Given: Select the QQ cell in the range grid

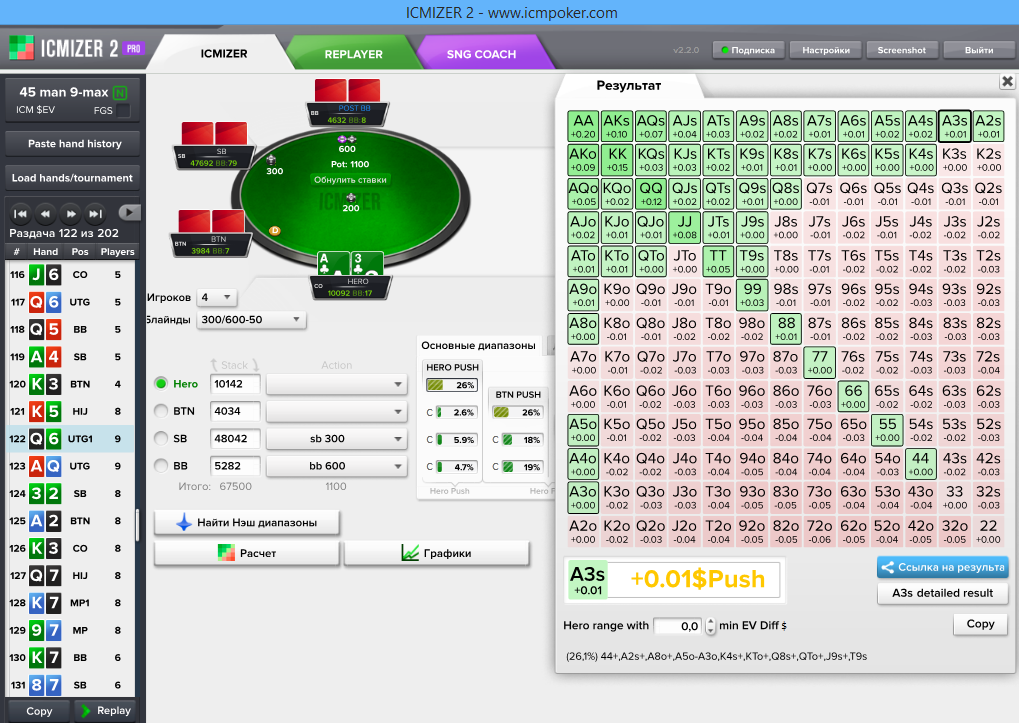Looking at the screenshot, I should point(651,194).
